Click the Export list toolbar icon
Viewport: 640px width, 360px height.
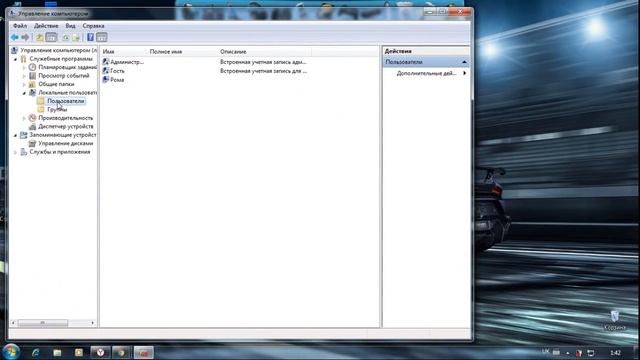point(76,38)
